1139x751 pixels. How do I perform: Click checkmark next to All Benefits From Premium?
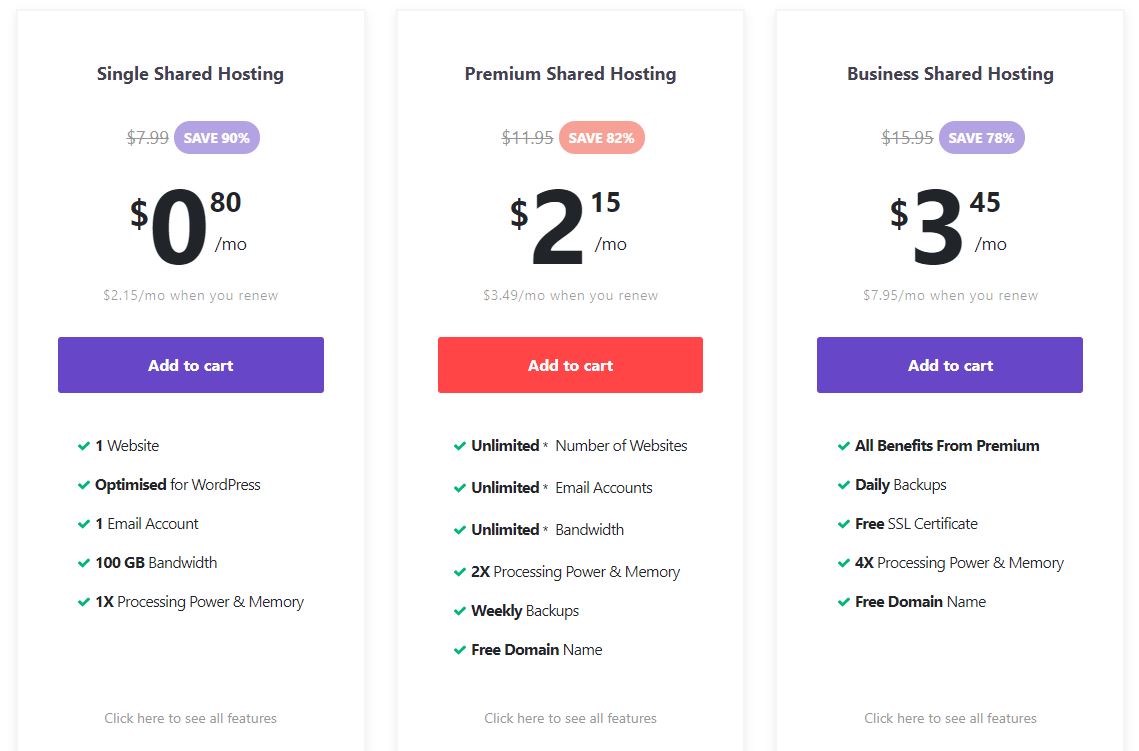(843, 446)
